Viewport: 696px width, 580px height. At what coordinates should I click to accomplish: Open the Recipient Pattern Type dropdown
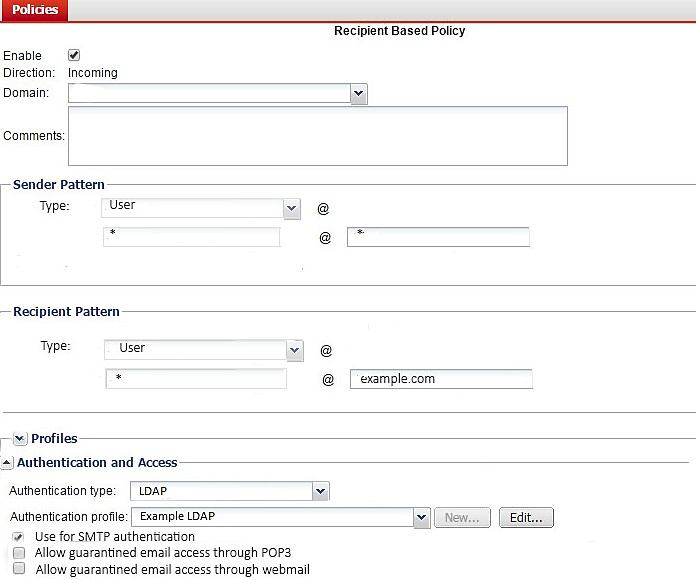(x=203, y=350)
